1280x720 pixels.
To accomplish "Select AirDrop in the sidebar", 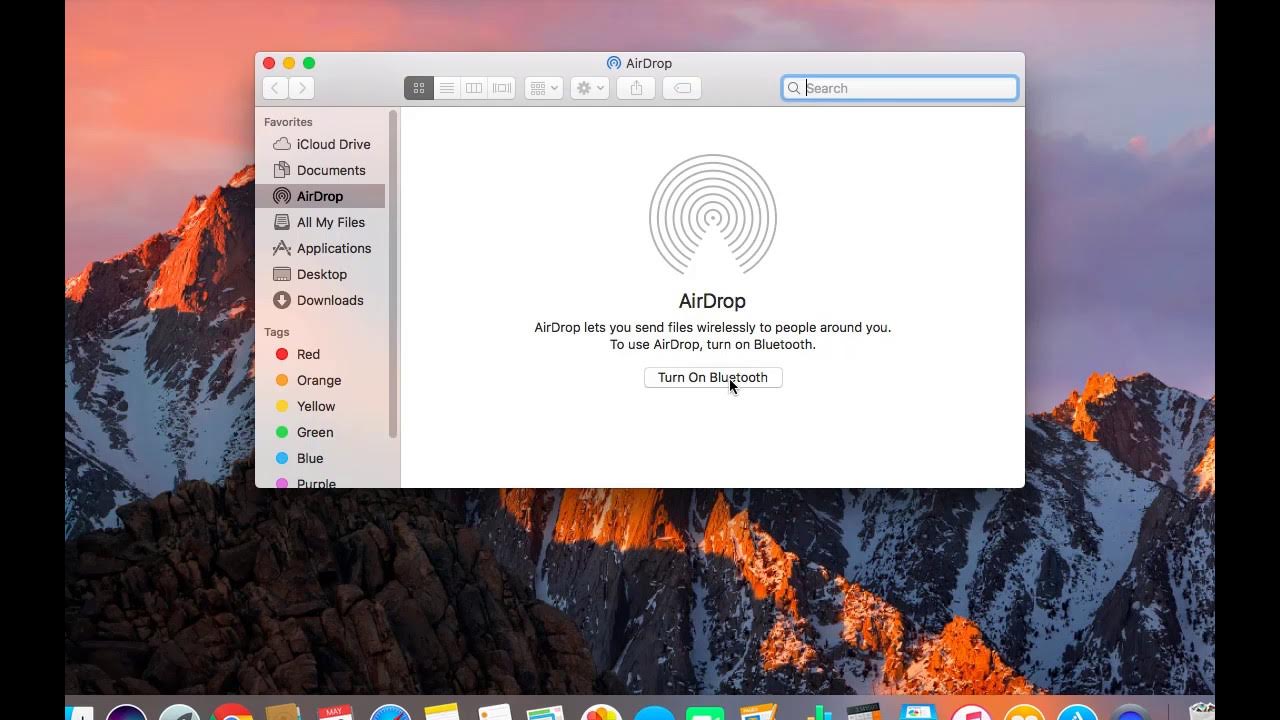I will [x=320, y=196].
